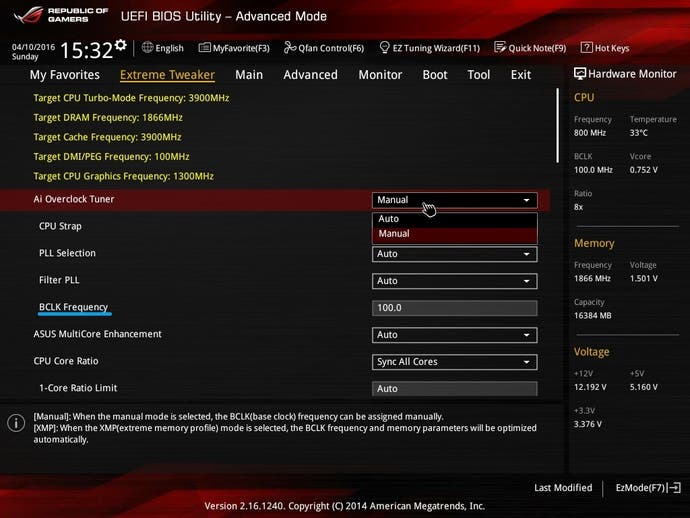Click the Quick Note pencil icon
The image size is (690, 518).
tap(500, 47)
